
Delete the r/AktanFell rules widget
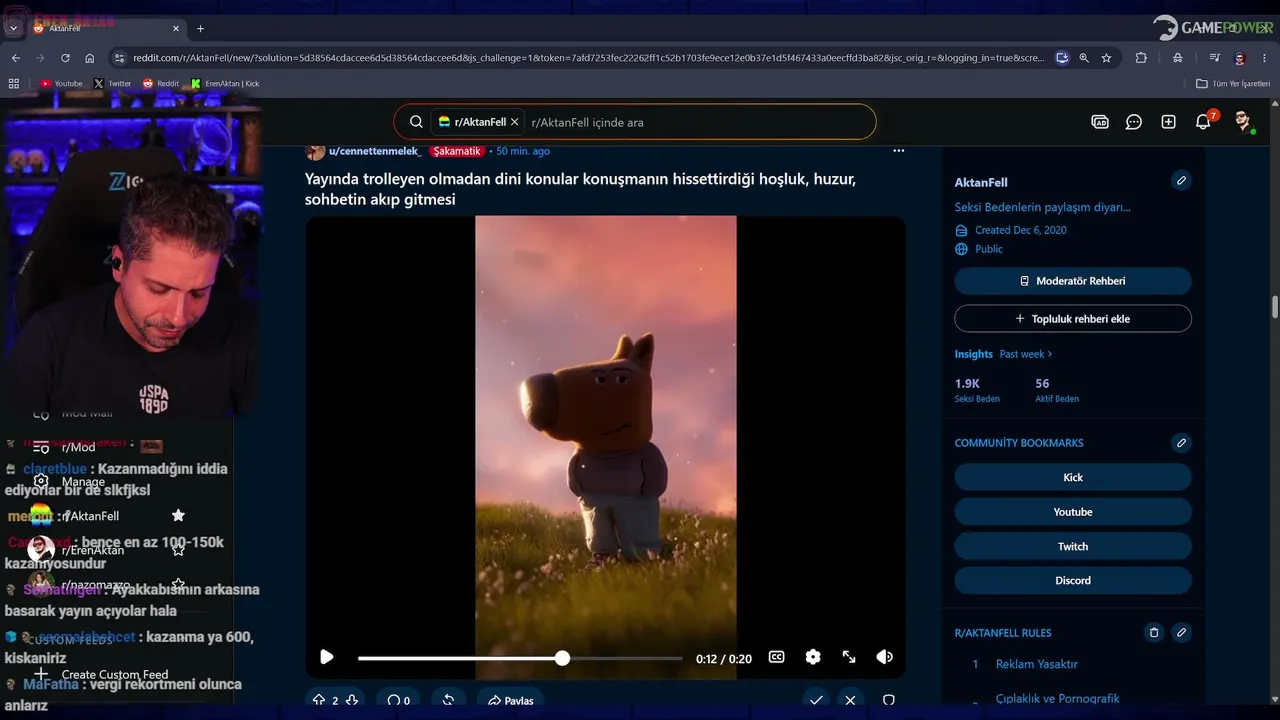tap(1154, 633)
